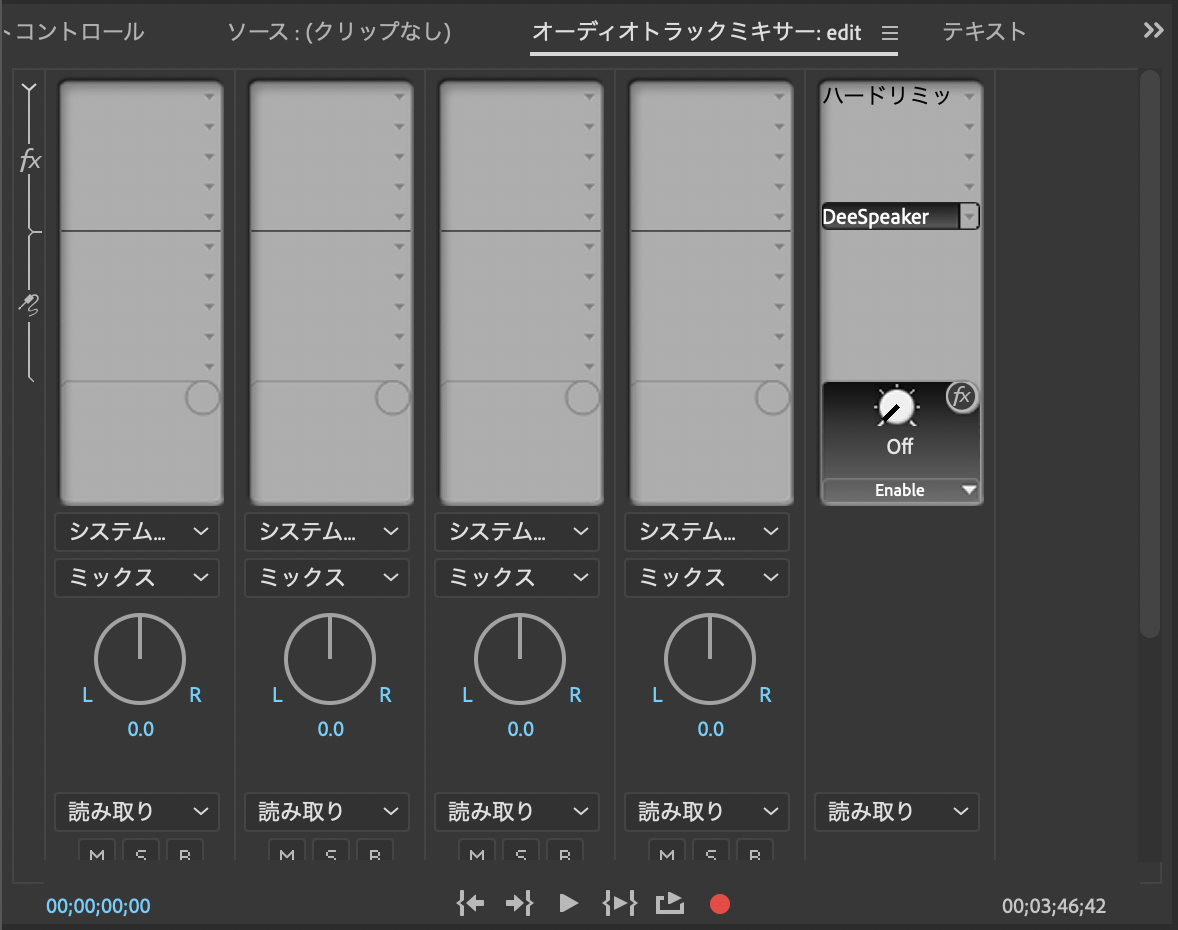Click second track pan value 0.0
This screenshot has width=1178, height=930.
[331, 729]
